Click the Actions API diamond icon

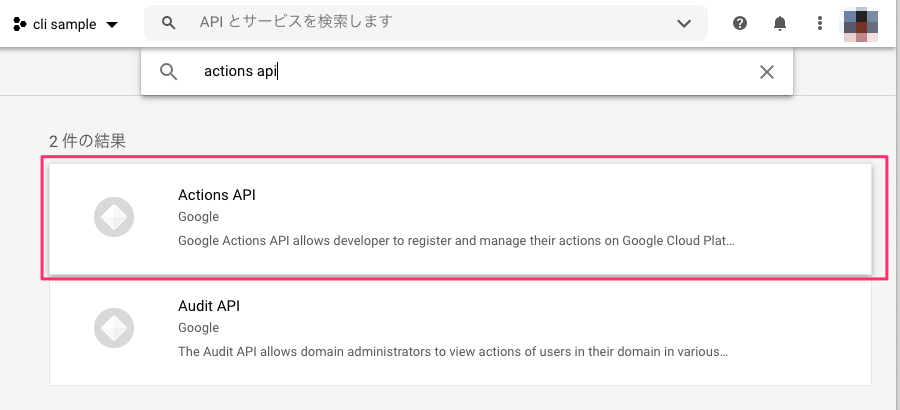point(114,217)
